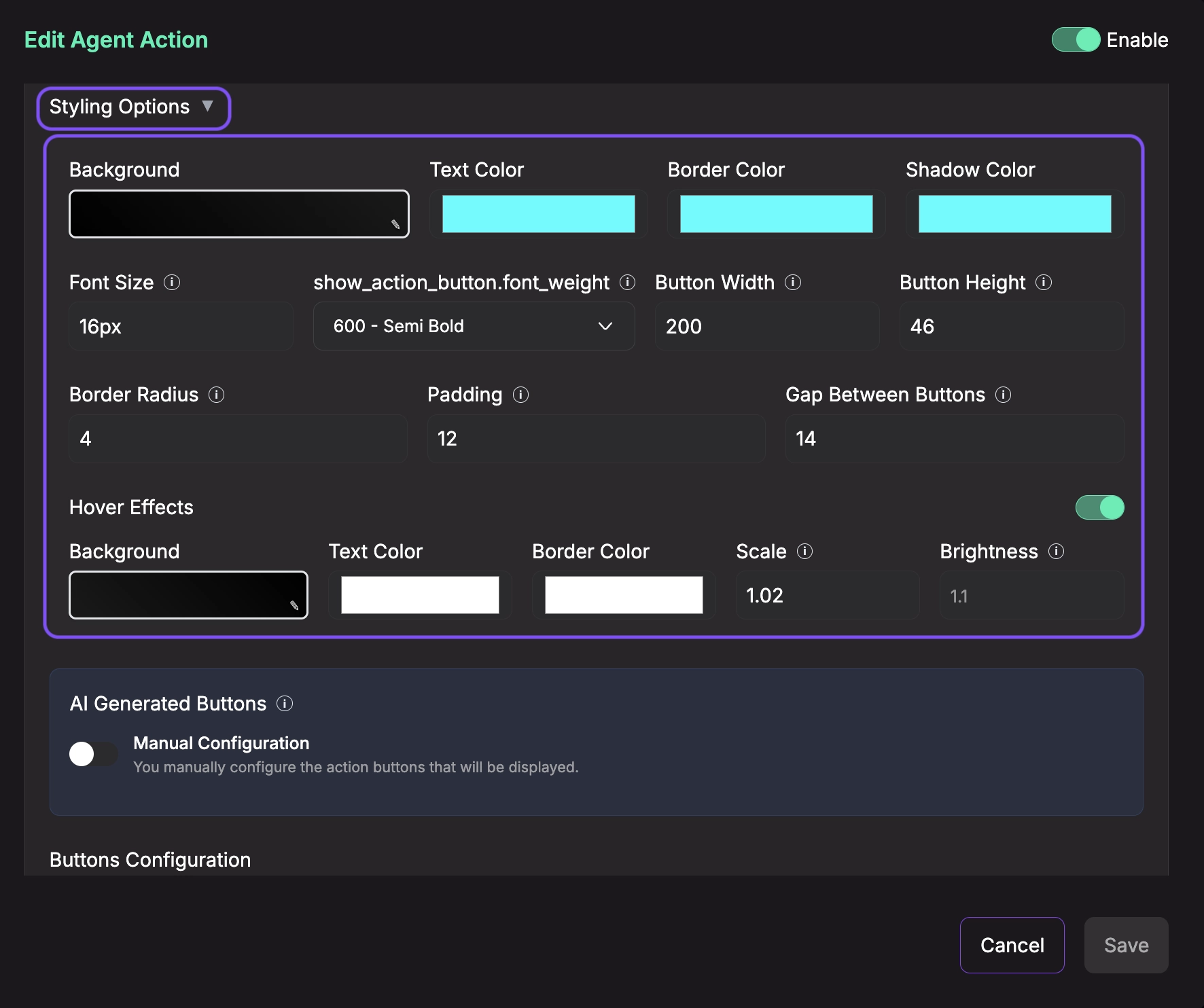Viewport: 1204px width, 1008px height.
Task: Click the AI Generated Buttons info icon
Action: pyautogui.click(x=285, y=704)
